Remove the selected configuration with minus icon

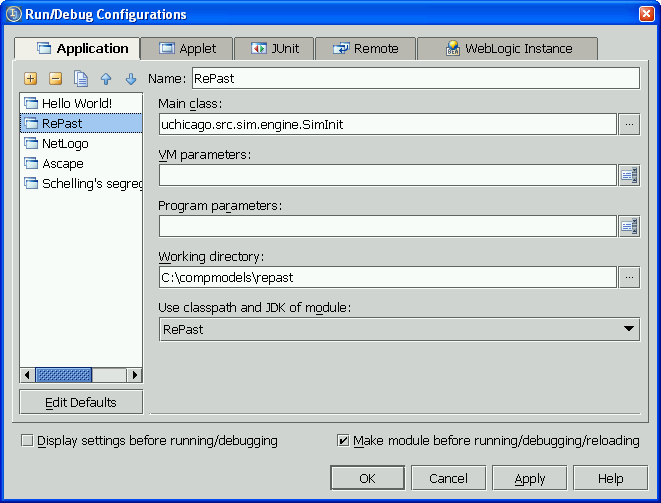point(56,78)
